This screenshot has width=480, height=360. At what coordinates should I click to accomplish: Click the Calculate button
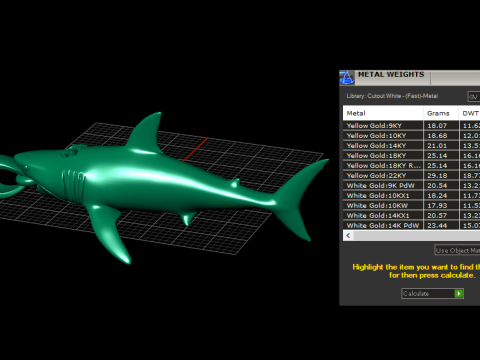click(x=432, y=294)
